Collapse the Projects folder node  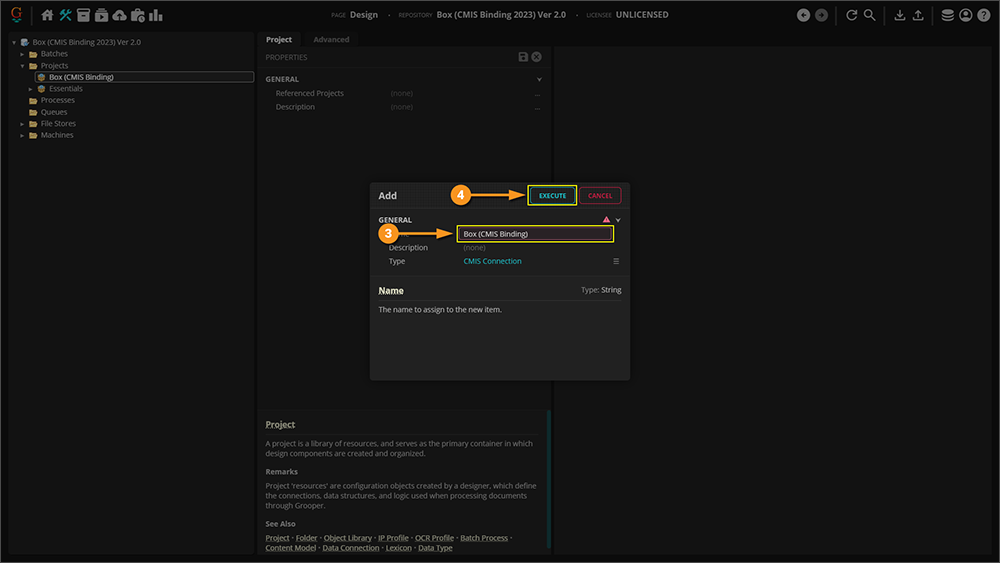coord(22,66)
